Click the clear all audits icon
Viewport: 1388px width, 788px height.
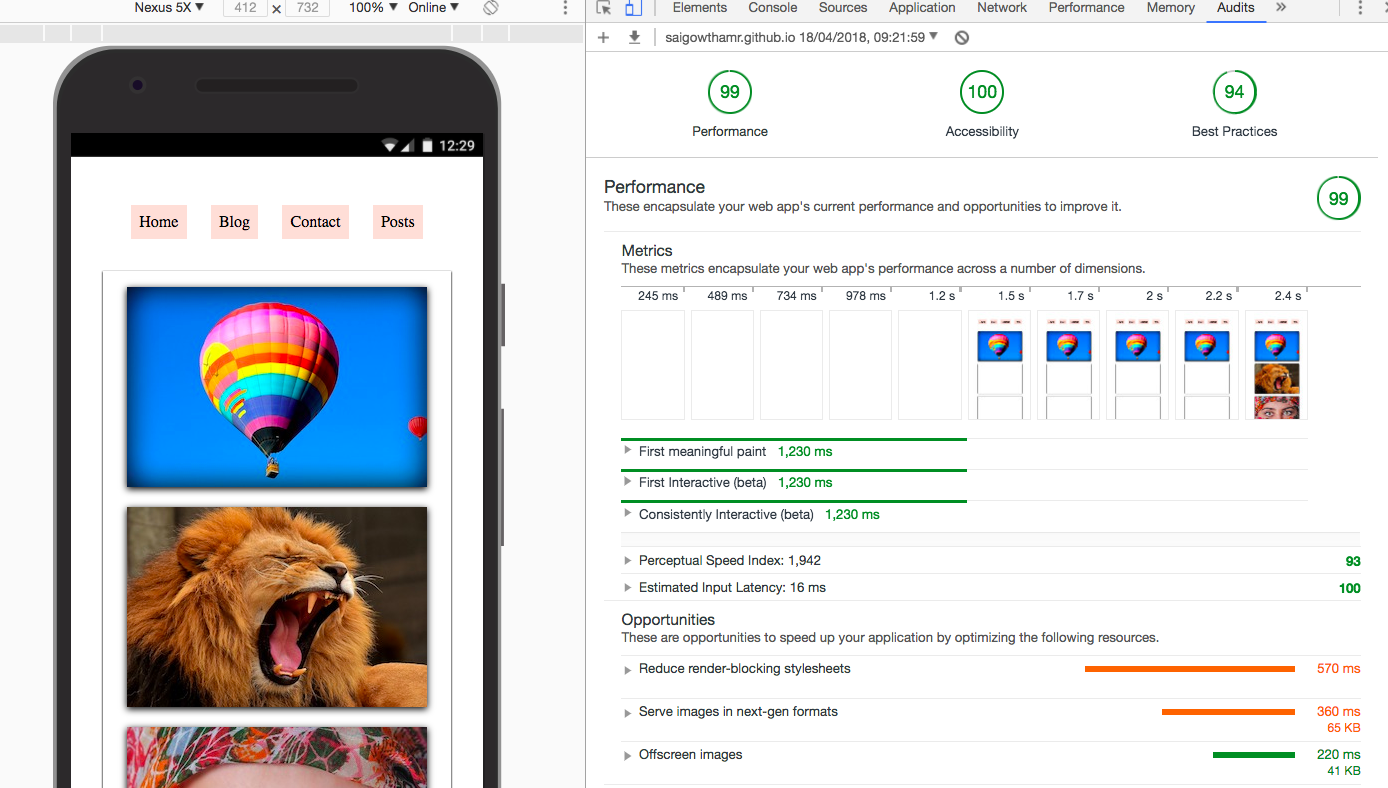pos(962,37)
